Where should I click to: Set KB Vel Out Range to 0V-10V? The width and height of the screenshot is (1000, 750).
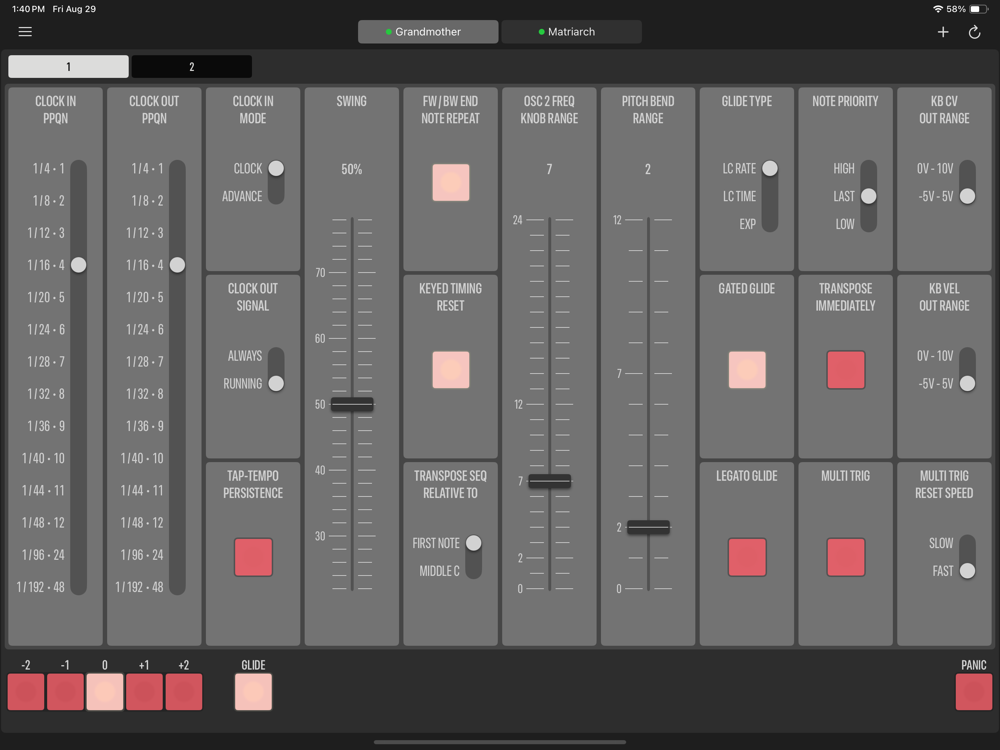click(x=935, y=356)
